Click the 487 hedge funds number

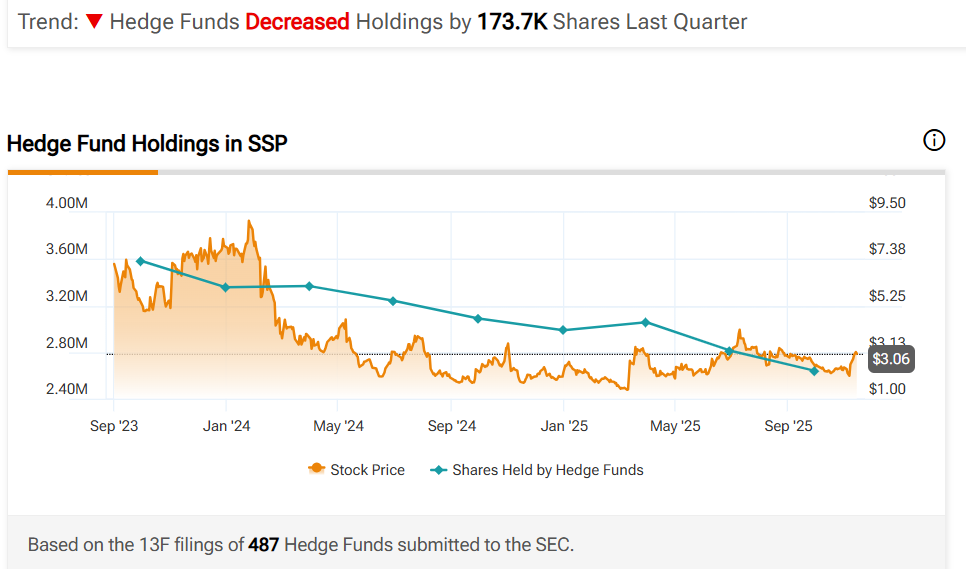pos(264,545)
